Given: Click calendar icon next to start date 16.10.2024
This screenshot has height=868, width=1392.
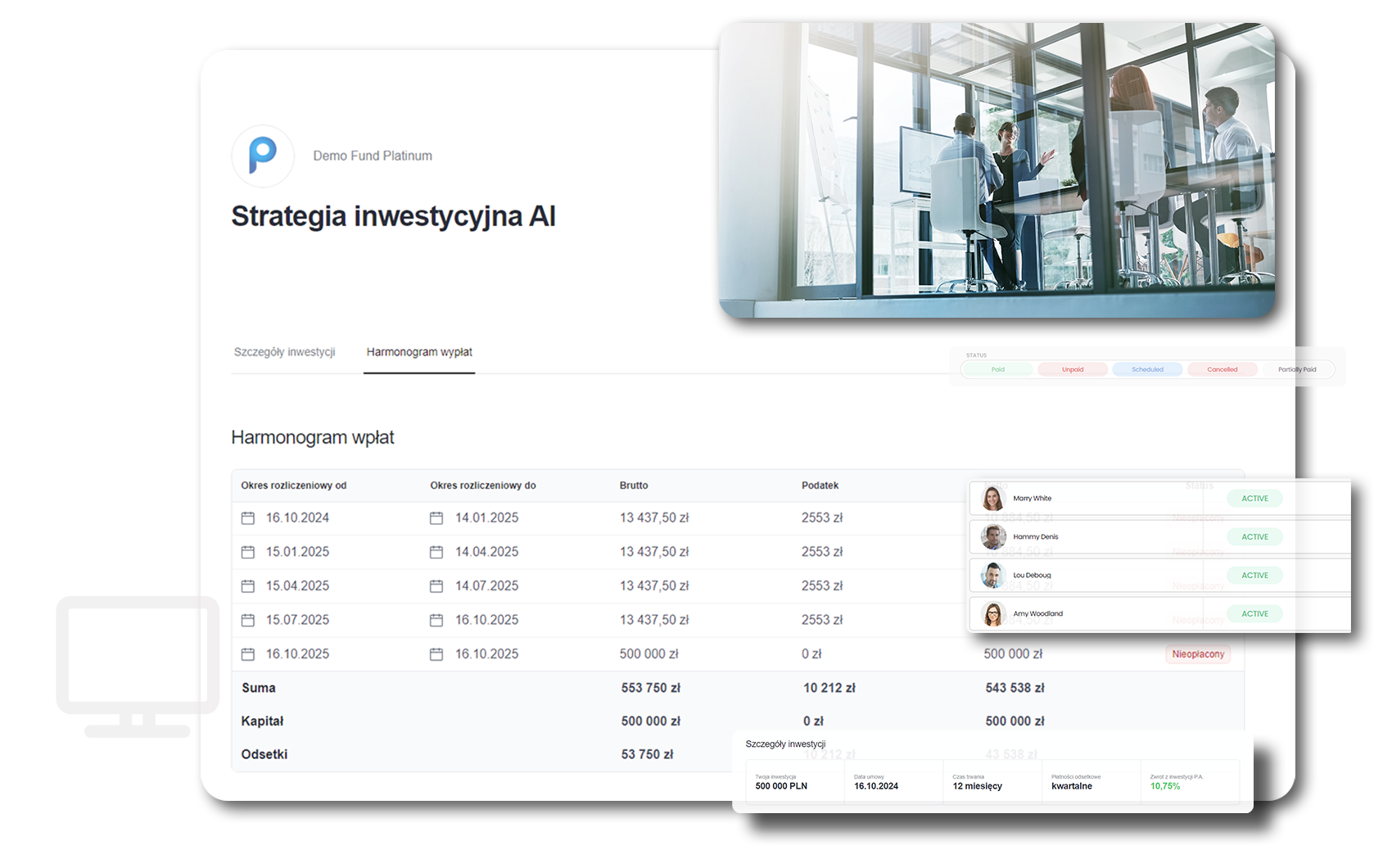Looking at the screenshot, I should tap(248, 518).
